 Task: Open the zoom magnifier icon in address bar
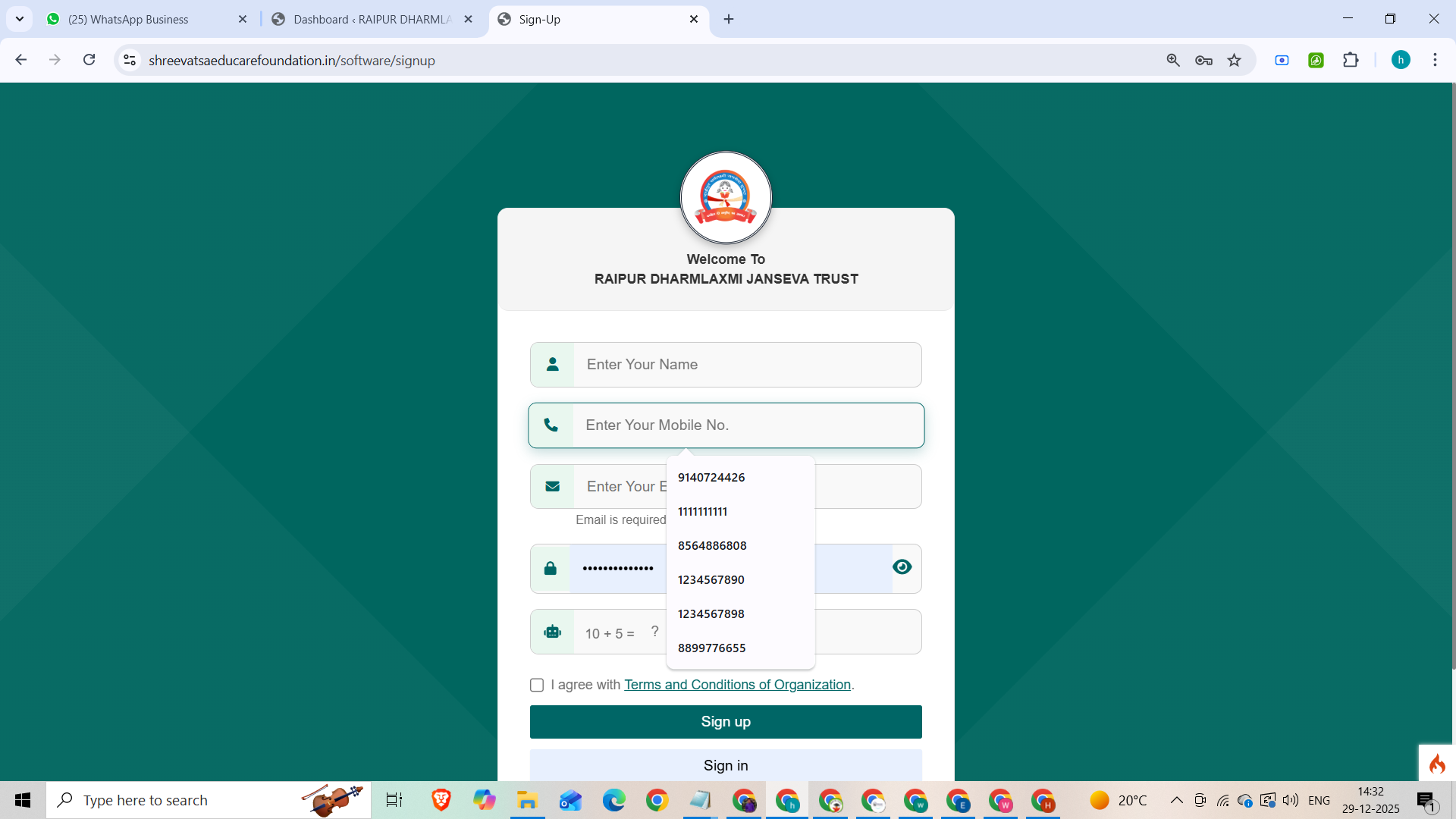[x=1173, y=60]
